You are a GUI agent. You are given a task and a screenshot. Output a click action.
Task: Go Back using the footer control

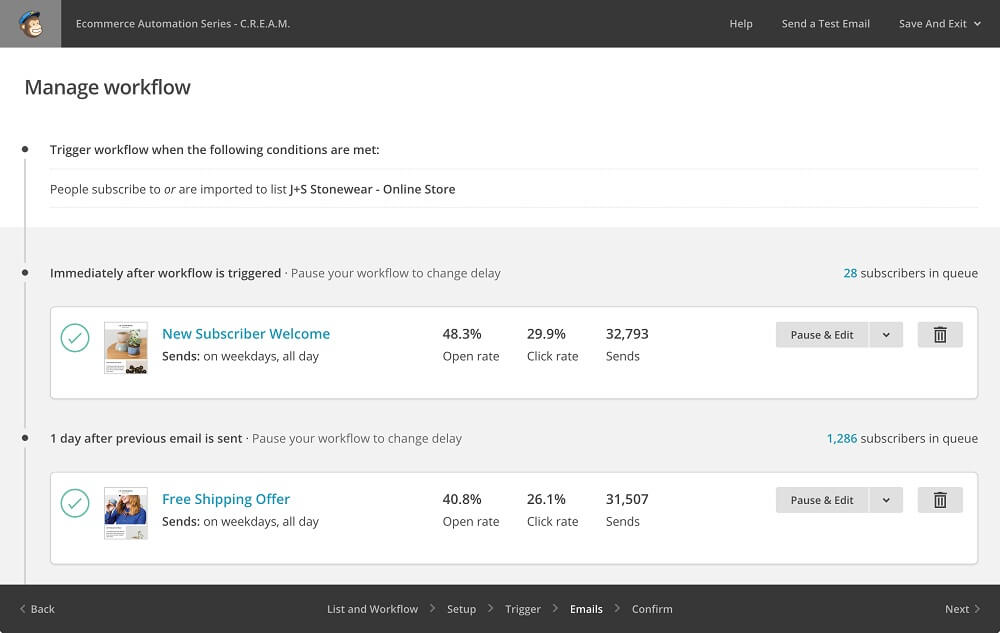point(36,608)
